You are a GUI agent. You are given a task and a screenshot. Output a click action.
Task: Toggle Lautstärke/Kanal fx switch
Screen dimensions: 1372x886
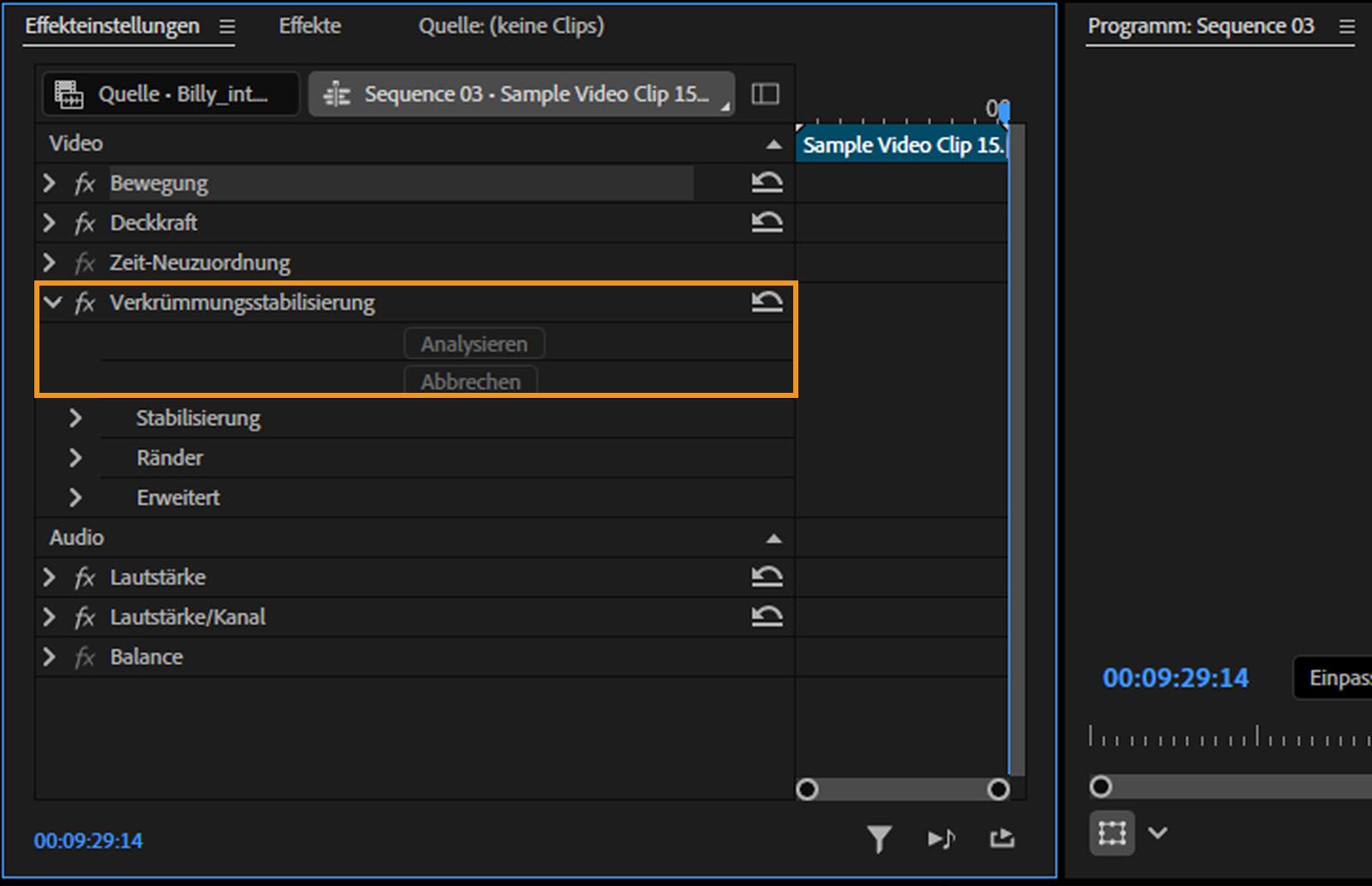point(84,617)
